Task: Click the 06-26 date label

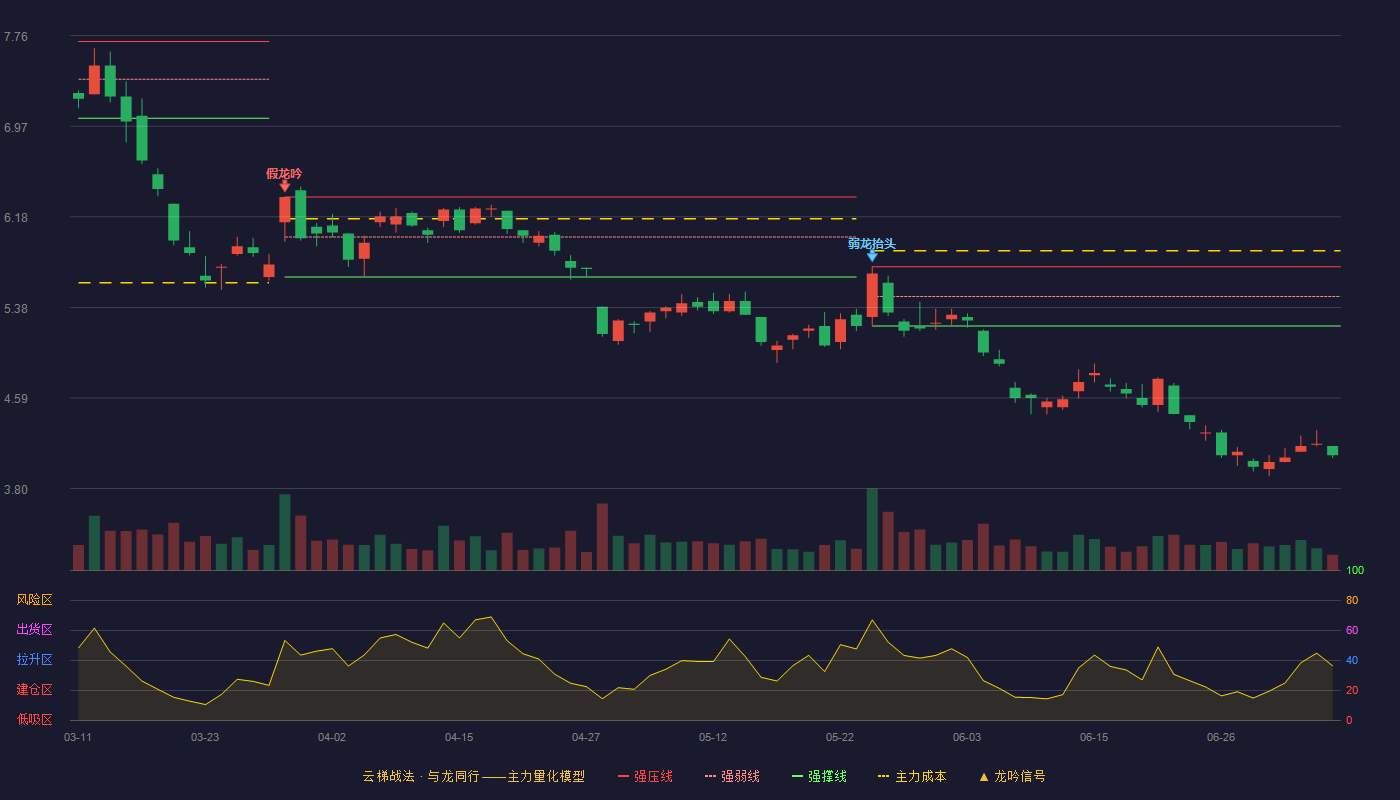Action: point(1221,737)
